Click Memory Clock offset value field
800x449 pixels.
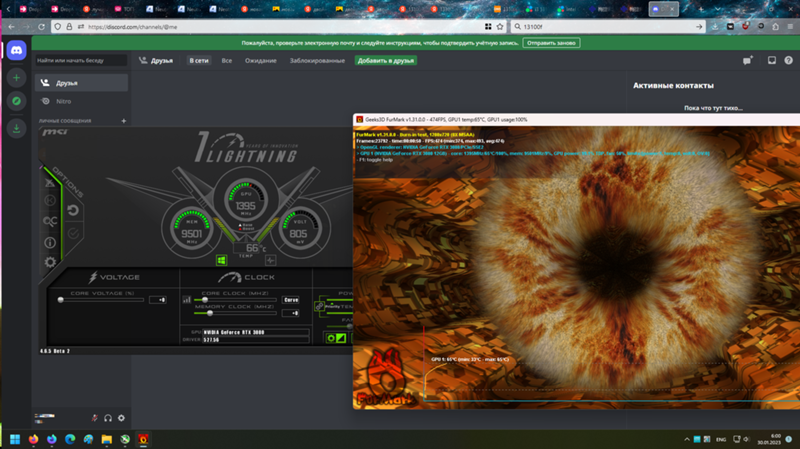[291, 313]
